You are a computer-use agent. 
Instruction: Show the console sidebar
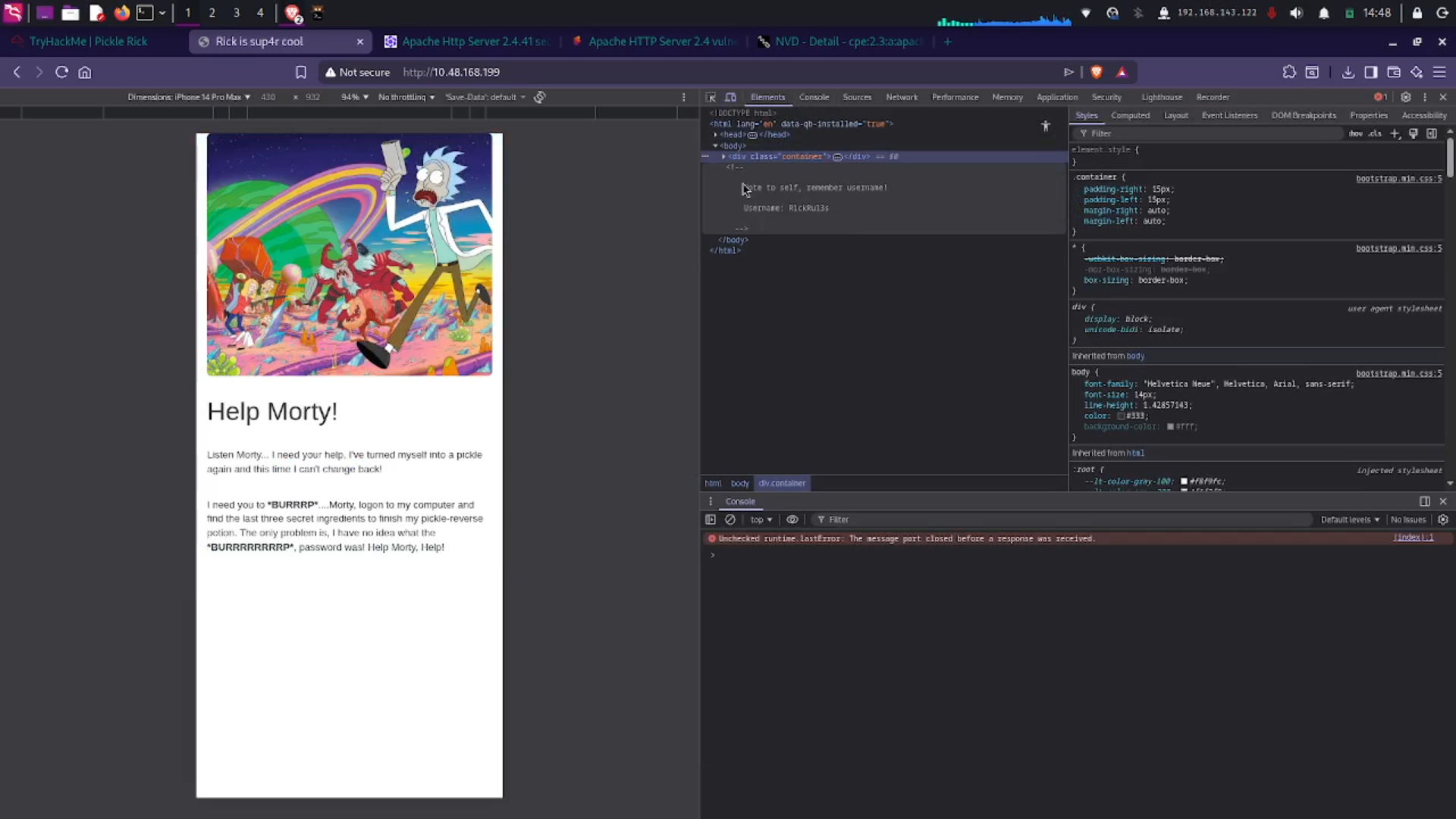(x=711, y=519)
